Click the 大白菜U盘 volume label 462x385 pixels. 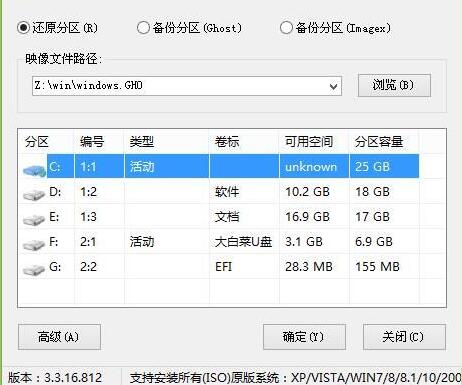click(243, 241)
